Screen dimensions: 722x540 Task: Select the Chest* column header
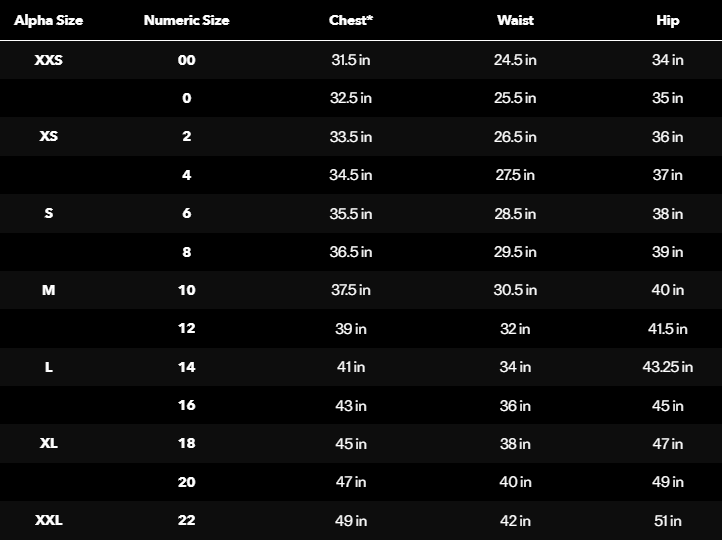tap(351, 20)
